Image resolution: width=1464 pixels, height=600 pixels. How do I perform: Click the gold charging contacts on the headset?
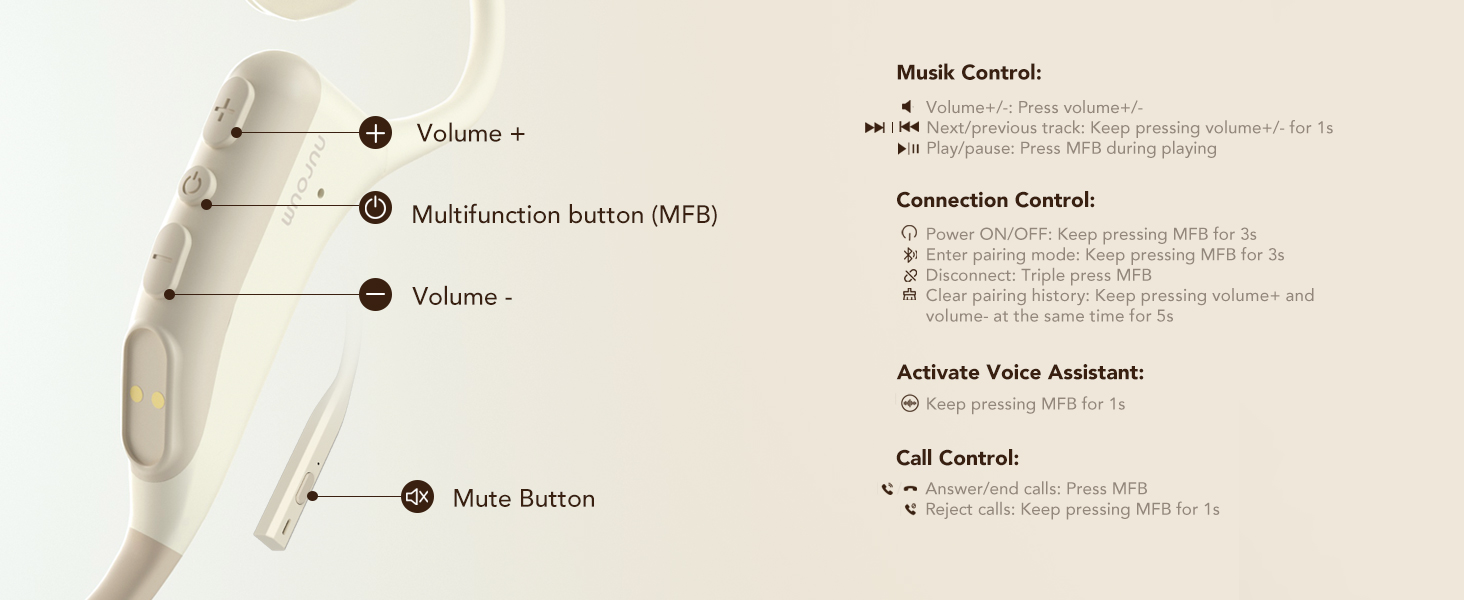tap(146, 397)
